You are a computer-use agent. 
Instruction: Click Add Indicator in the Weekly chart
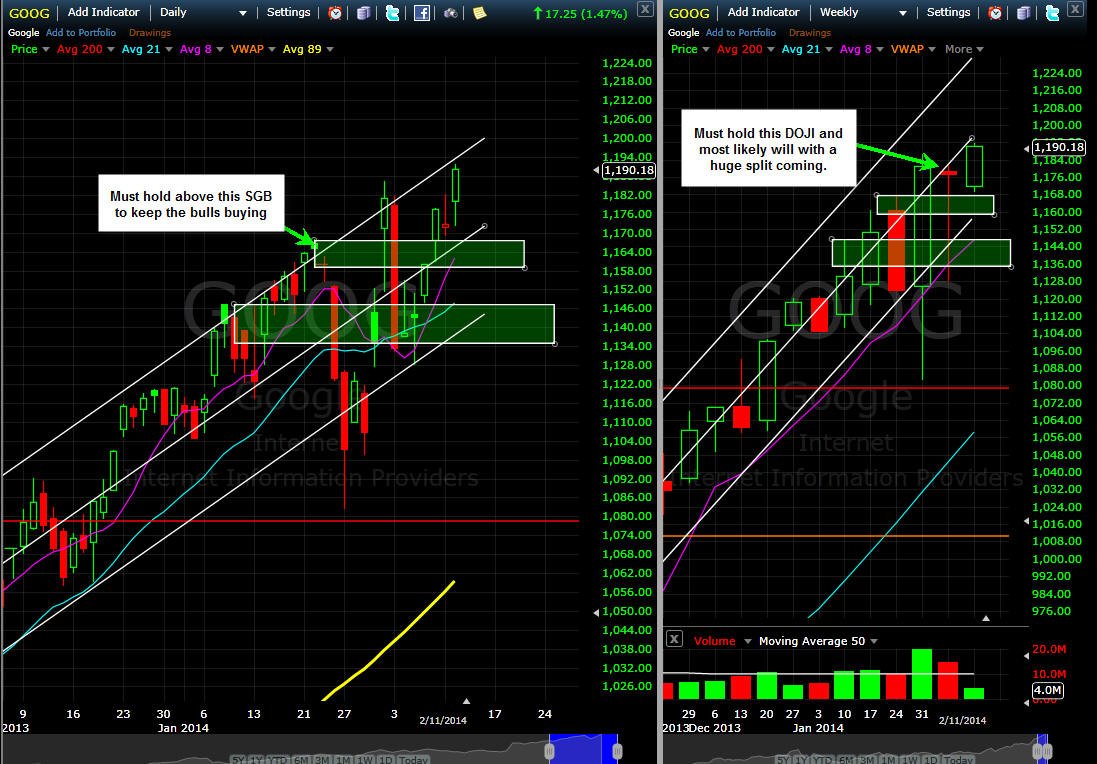[x=763, y=12]
